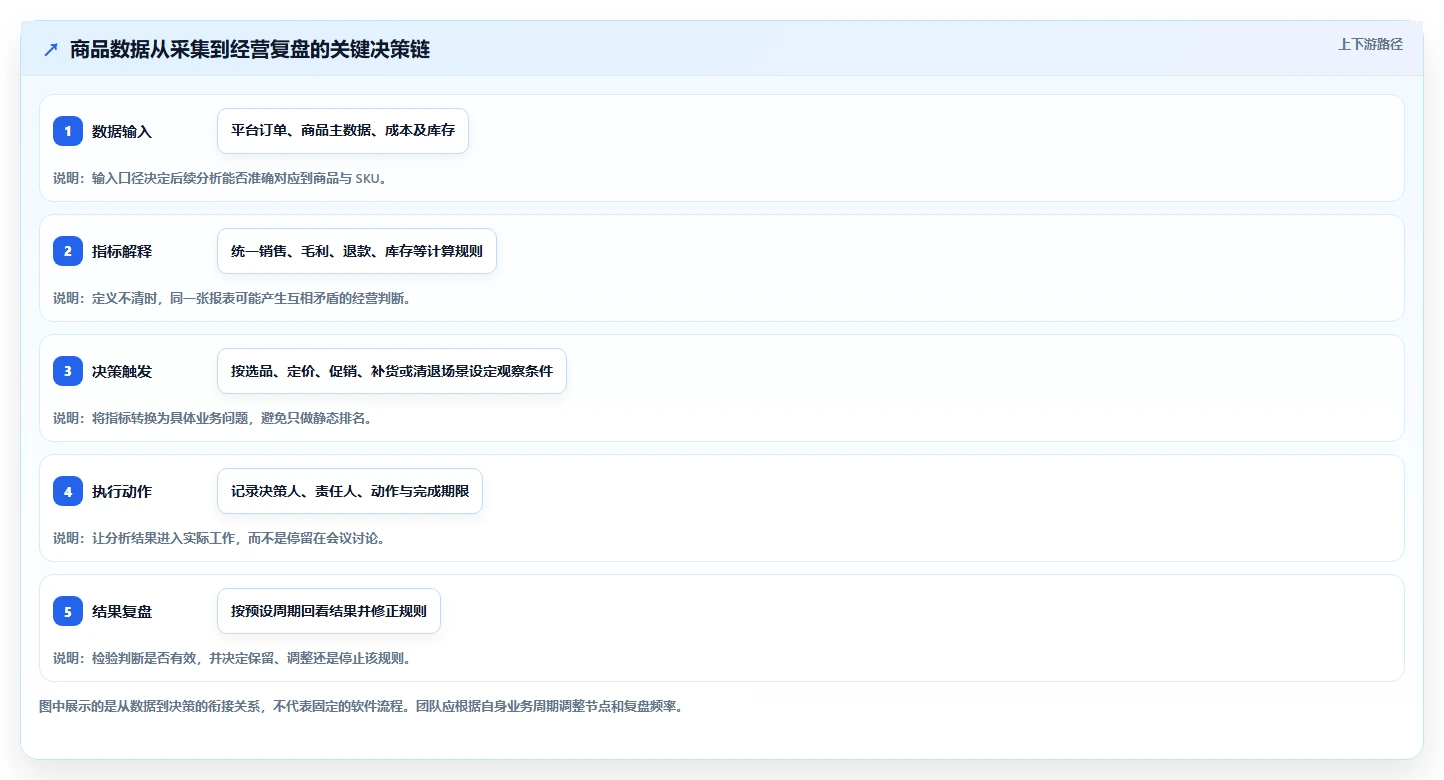Image resolution: width=1444 pixels, height=780 pixels.
Task: Click the 记录决策人、责任人、动作与完成期限 box
Action: coord(350,491)
